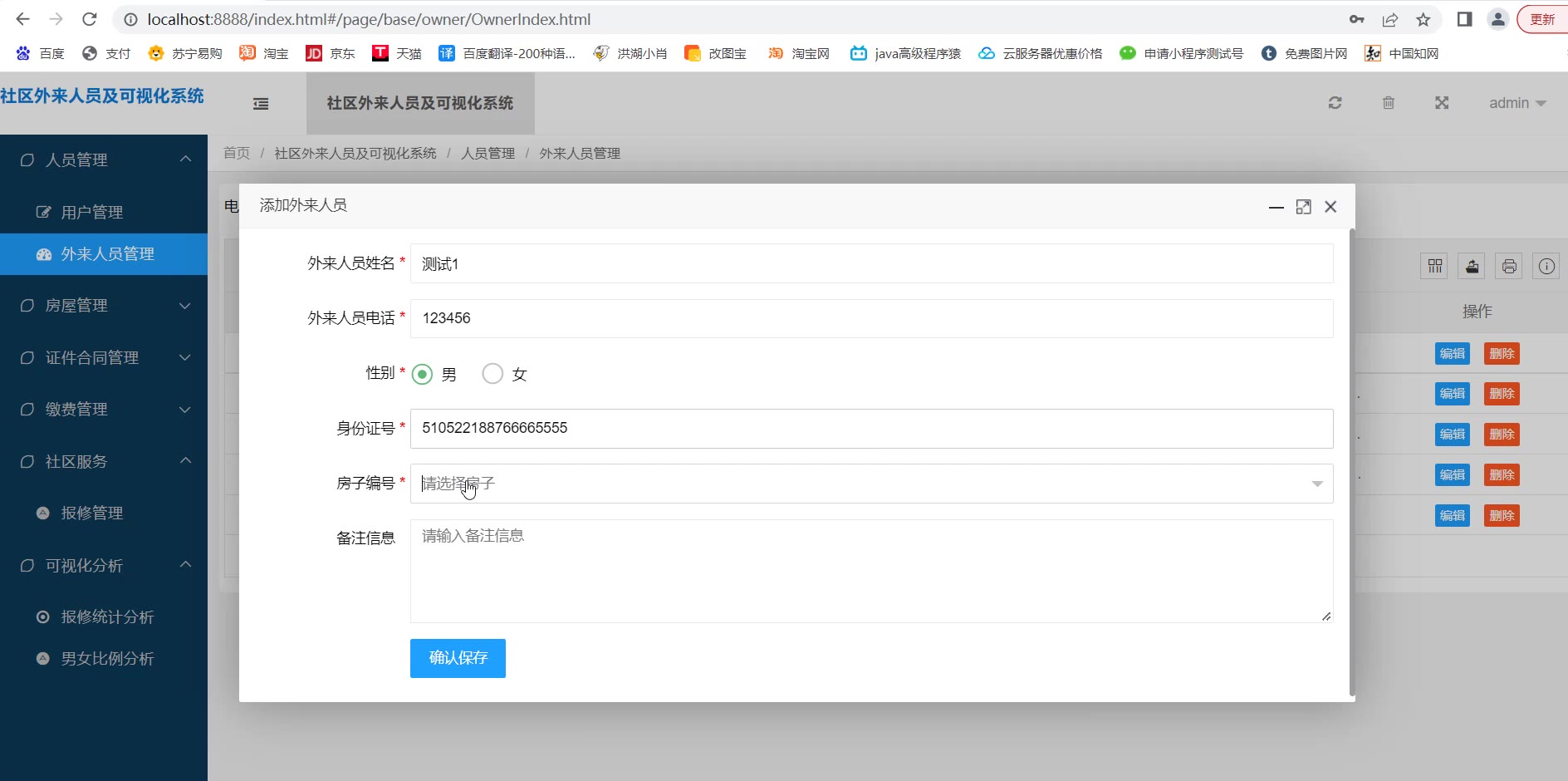Open the java高级程序猿 bookmark
The image size is (1568, 781).
(905, 53)
